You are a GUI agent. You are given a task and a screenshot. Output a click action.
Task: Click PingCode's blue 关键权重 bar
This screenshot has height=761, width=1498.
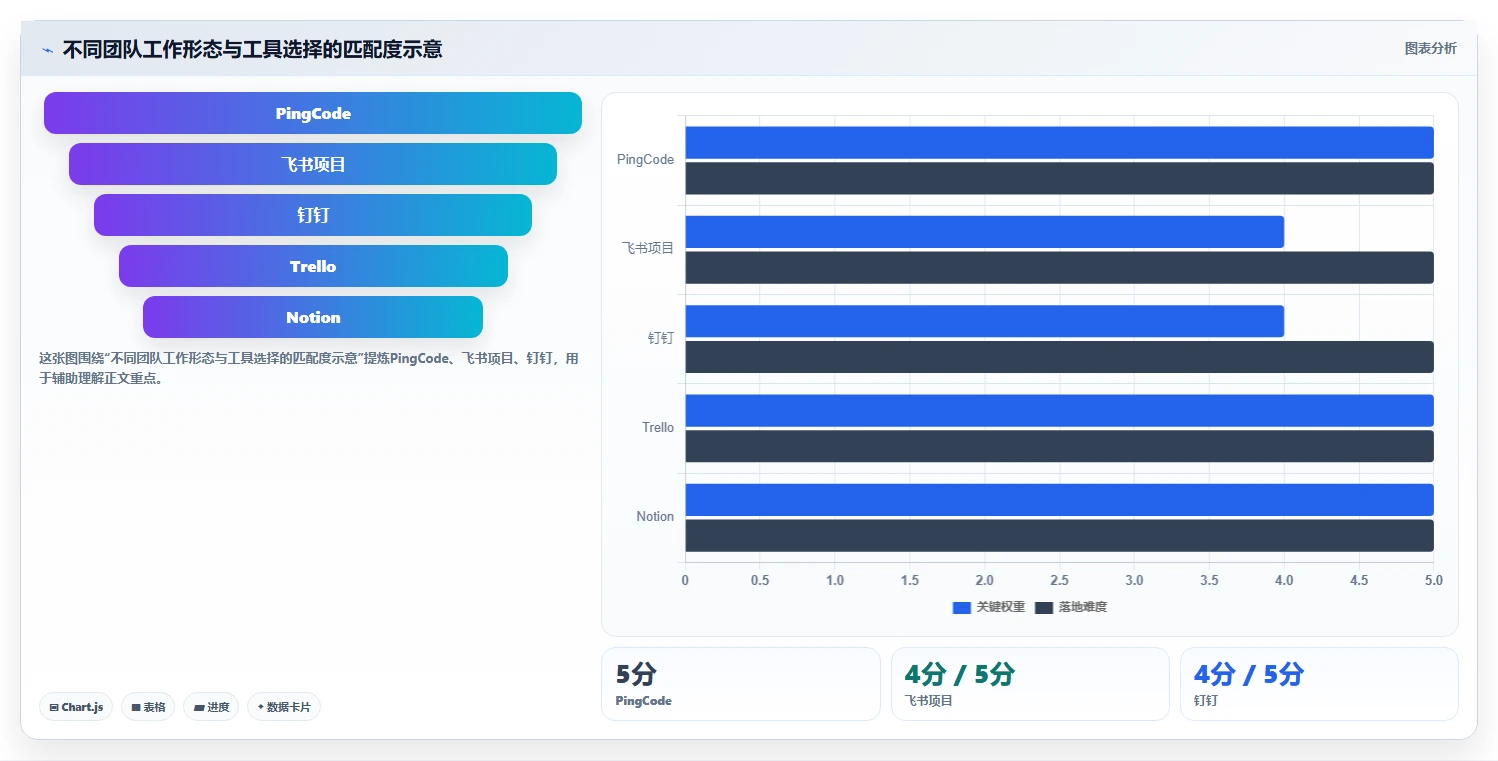pyautogui.click(x=1059, y=142)
